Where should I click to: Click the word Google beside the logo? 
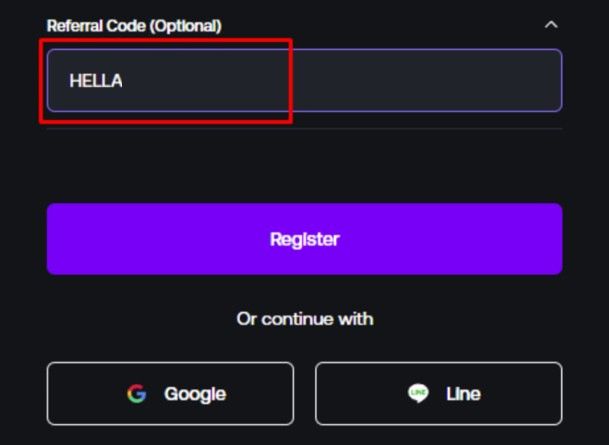coord(195,394)
